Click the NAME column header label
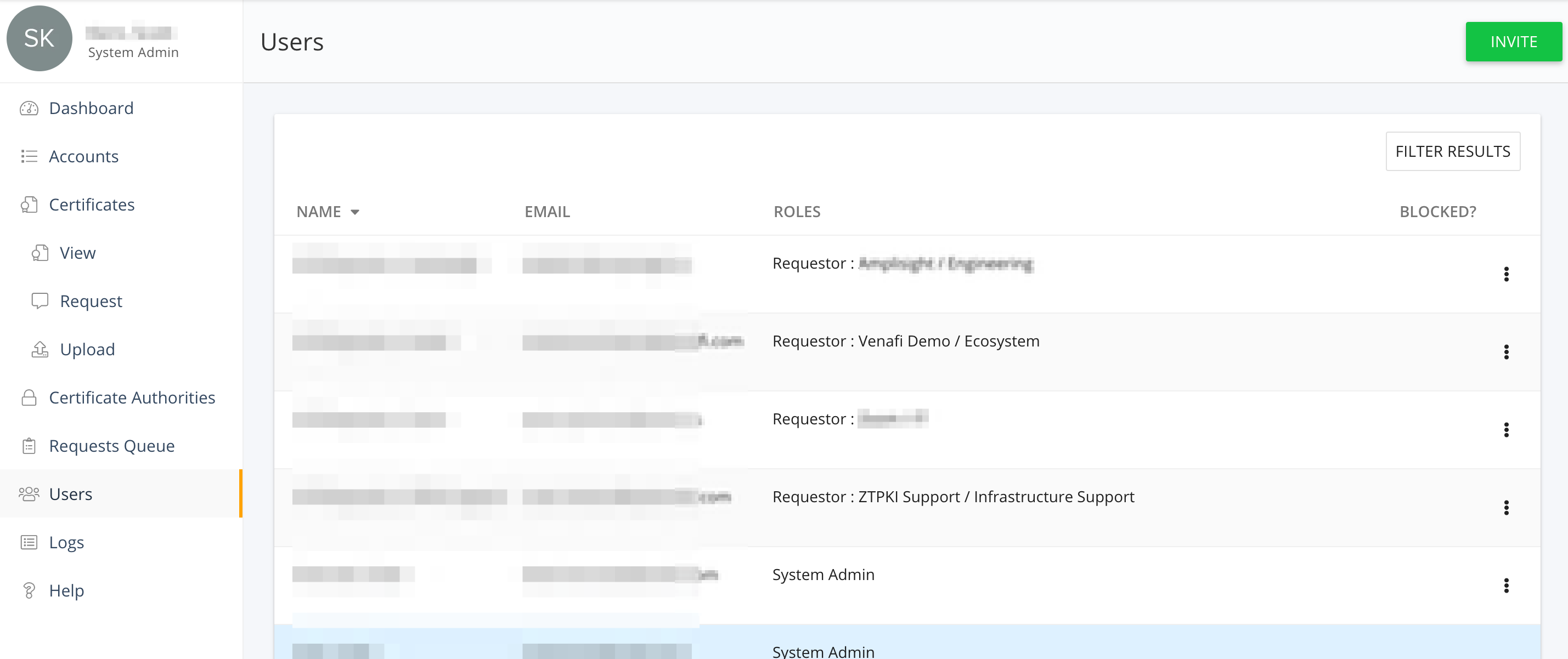 (x=318, y=212)
